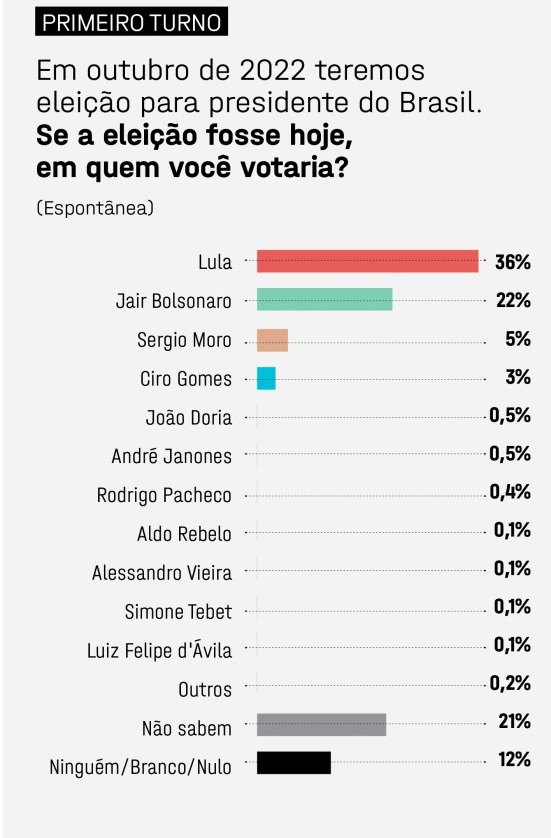551x838 pixels.
Task: Click the Simone Tebet label
Action: (x=179, y=612)
